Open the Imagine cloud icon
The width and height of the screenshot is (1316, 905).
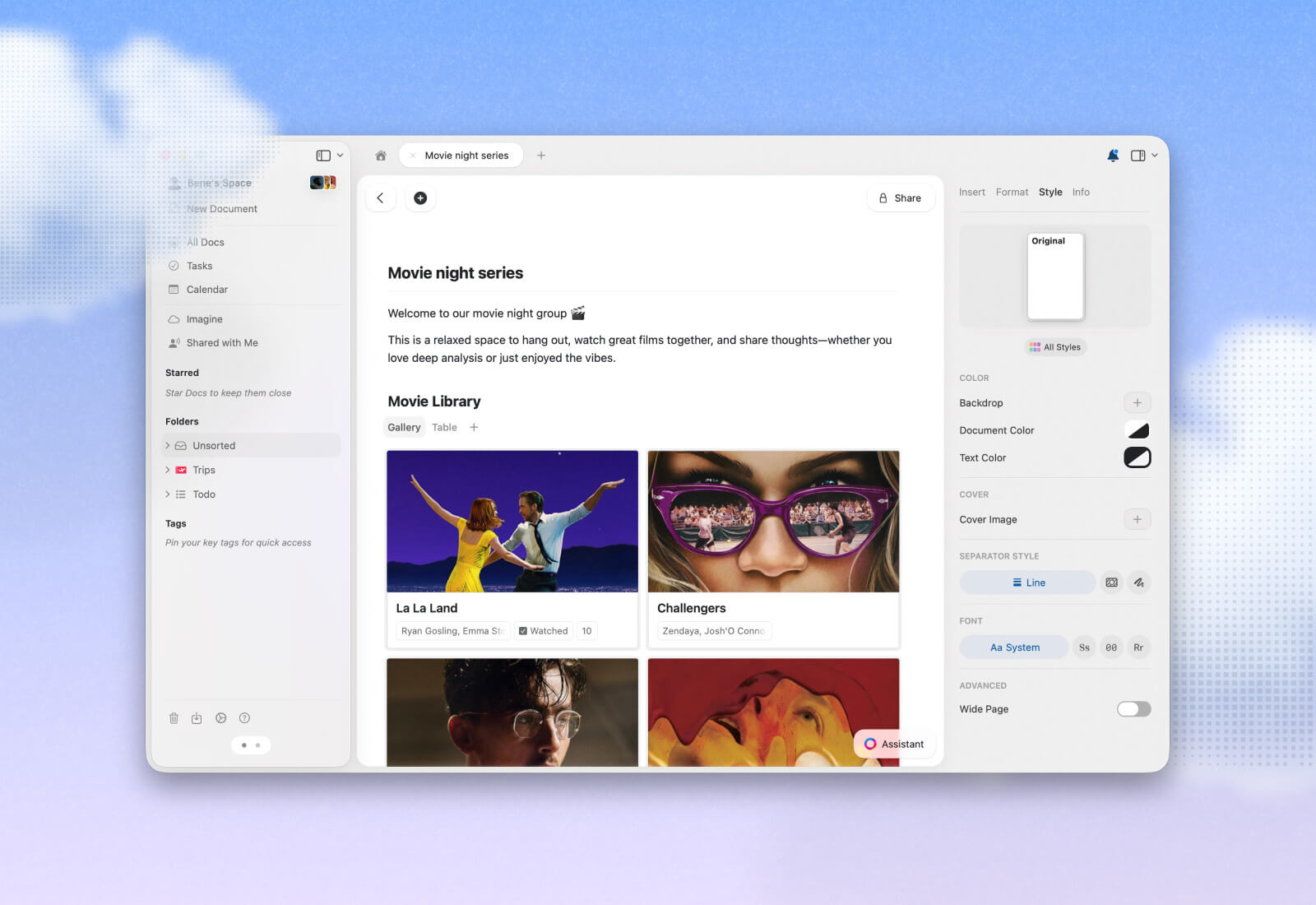click(x=174, y=319)
